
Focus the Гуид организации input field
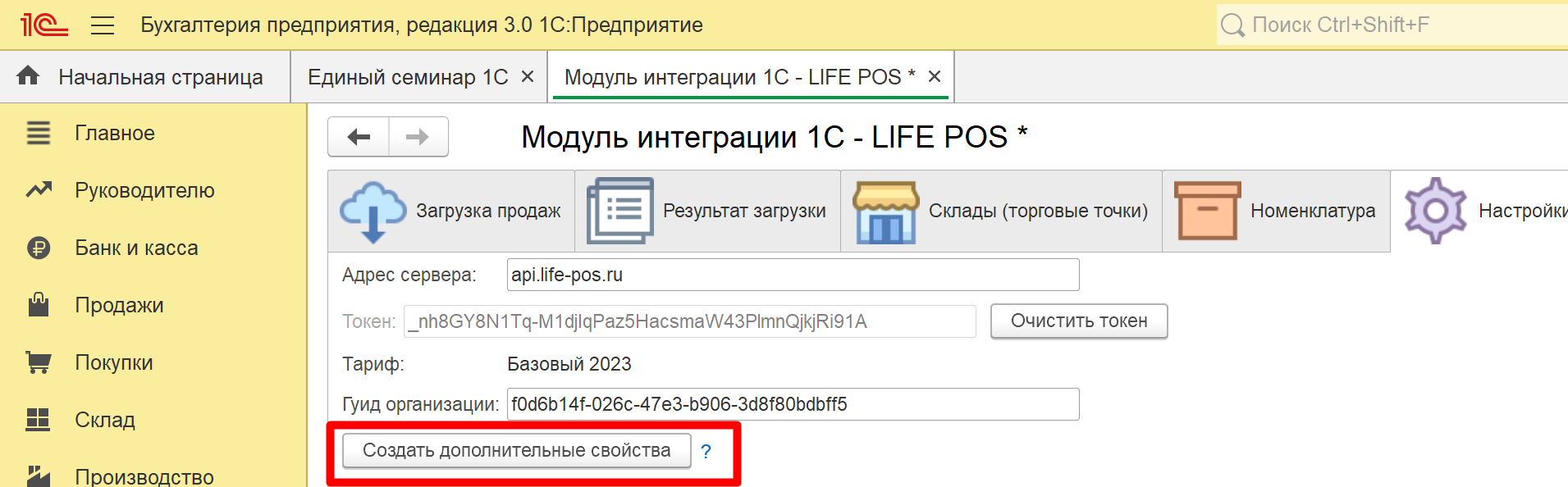(x=793, y=404)
